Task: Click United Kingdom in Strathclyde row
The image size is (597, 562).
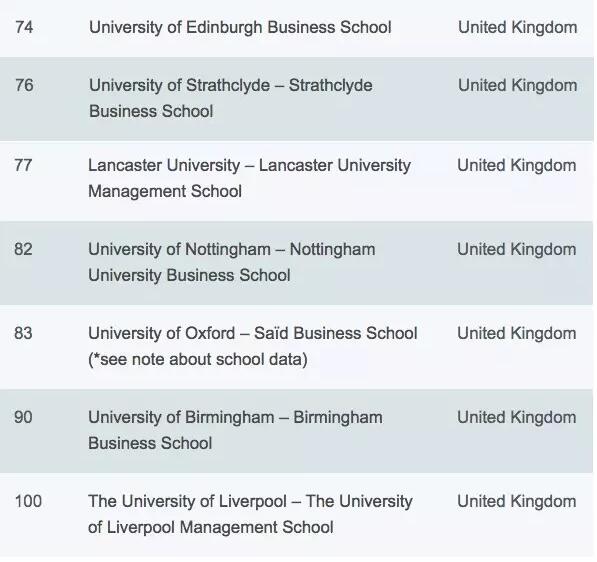Action: [517, 85]
